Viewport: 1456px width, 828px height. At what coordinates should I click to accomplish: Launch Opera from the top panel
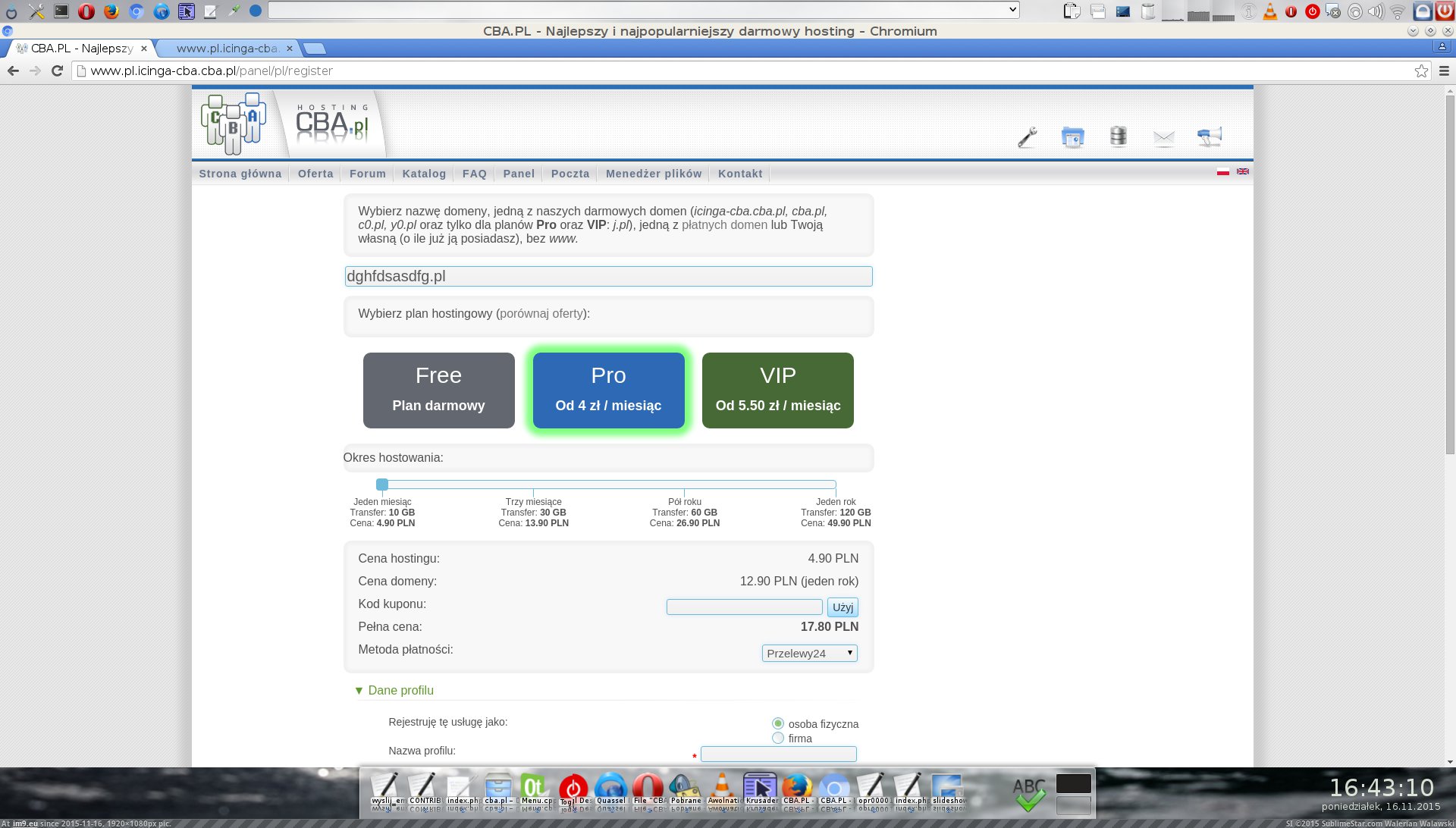[x=86, y=11]
